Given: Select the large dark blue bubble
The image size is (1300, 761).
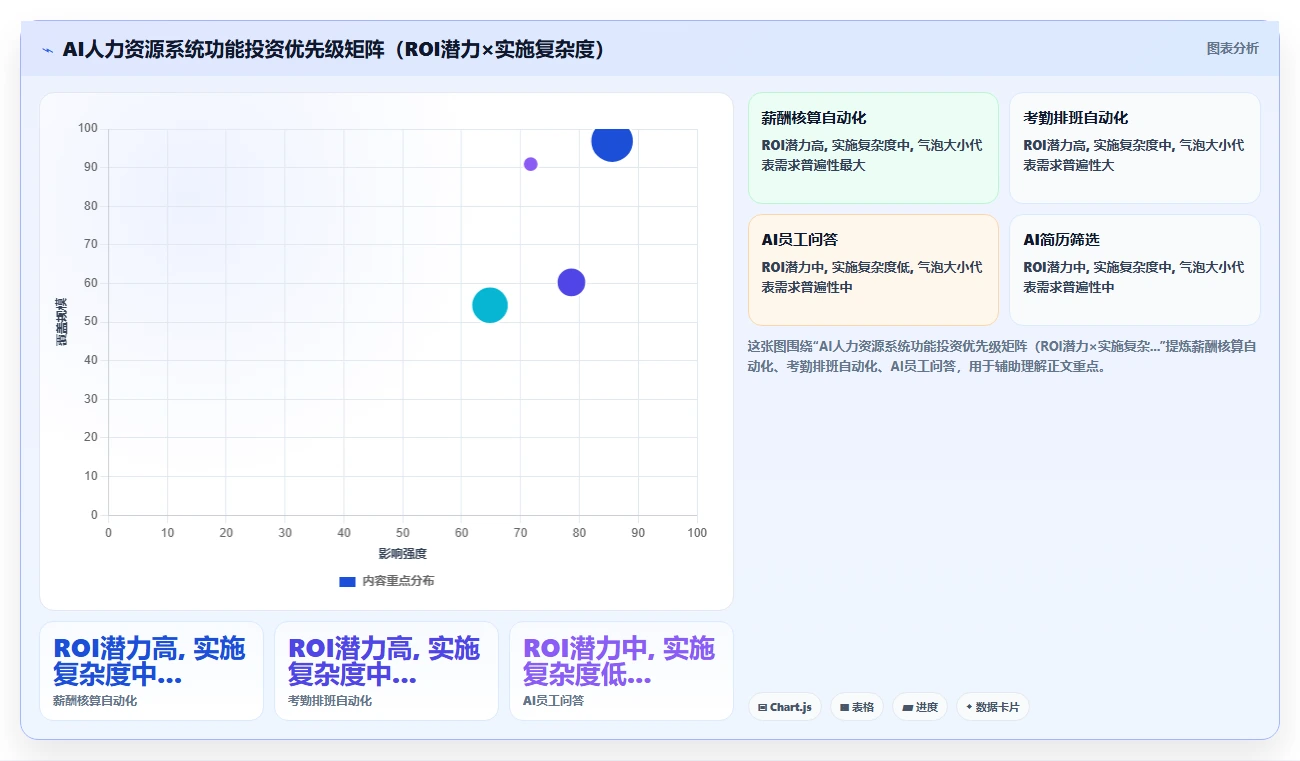Looking at the screenshot, I should pyautogui.click(x=612, y=141).
